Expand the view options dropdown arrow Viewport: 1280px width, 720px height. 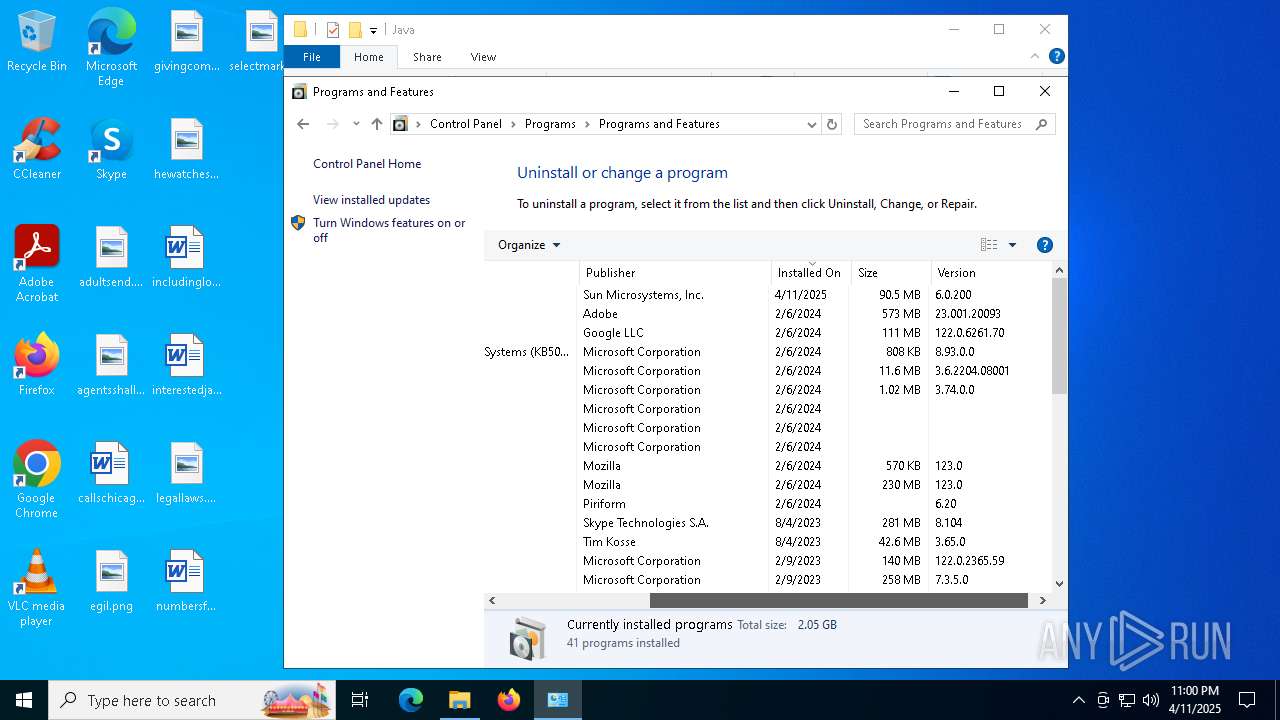[1012, 245]
